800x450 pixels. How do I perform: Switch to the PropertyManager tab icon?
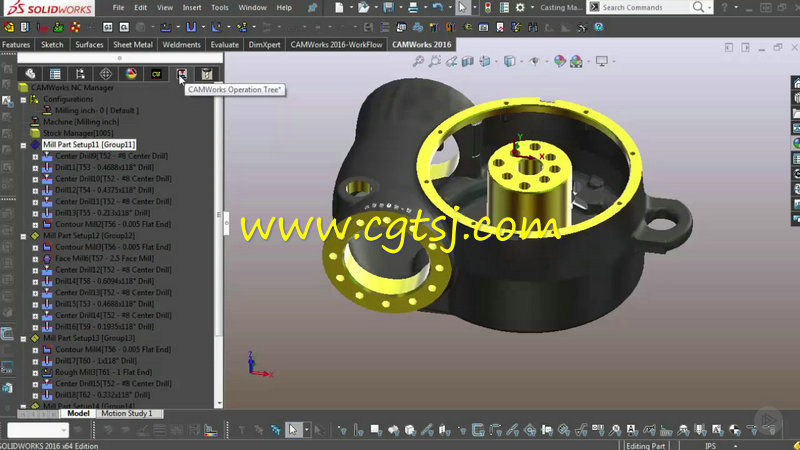pyautogui.click(x=55, y=74)
